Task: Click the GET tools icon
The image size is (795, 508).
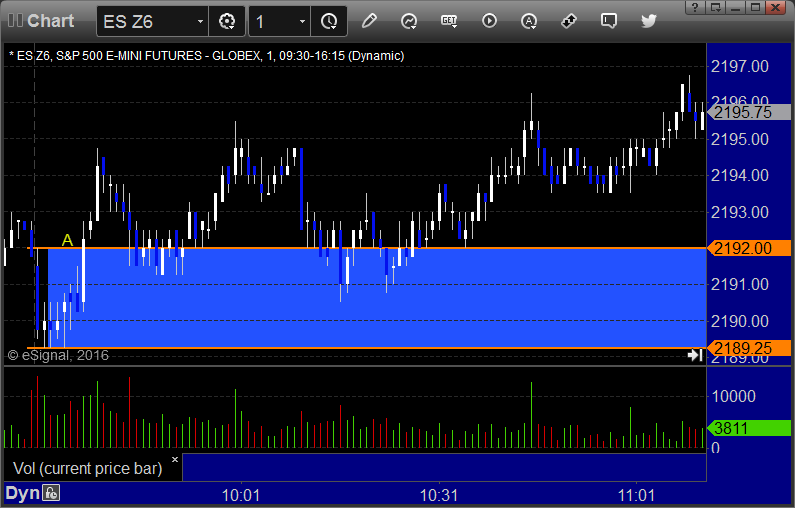Action: pyautogui.click(x=449, y=21)
